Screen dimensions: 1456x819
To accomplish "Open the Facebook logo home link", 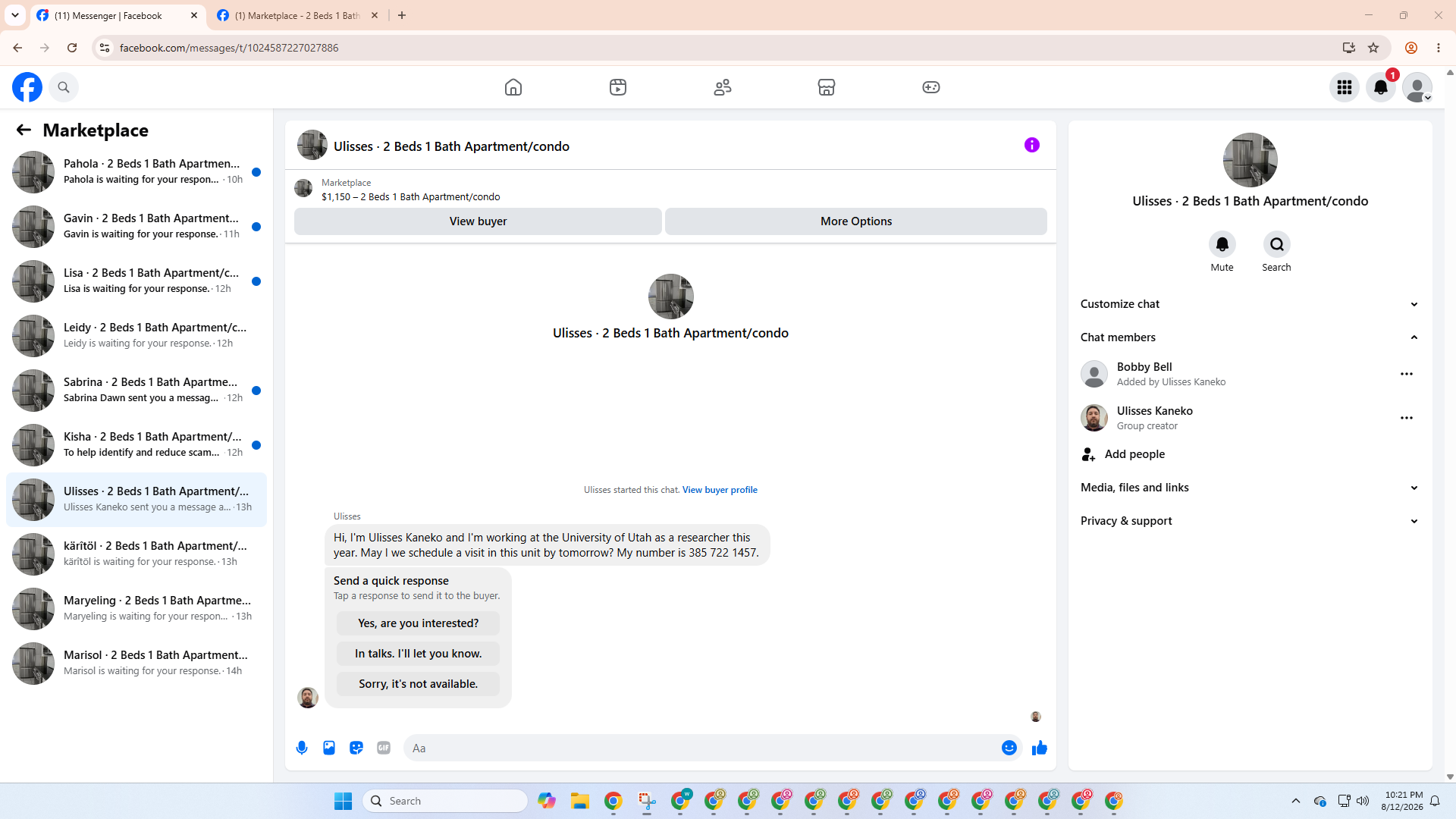I will coord(27,87).
